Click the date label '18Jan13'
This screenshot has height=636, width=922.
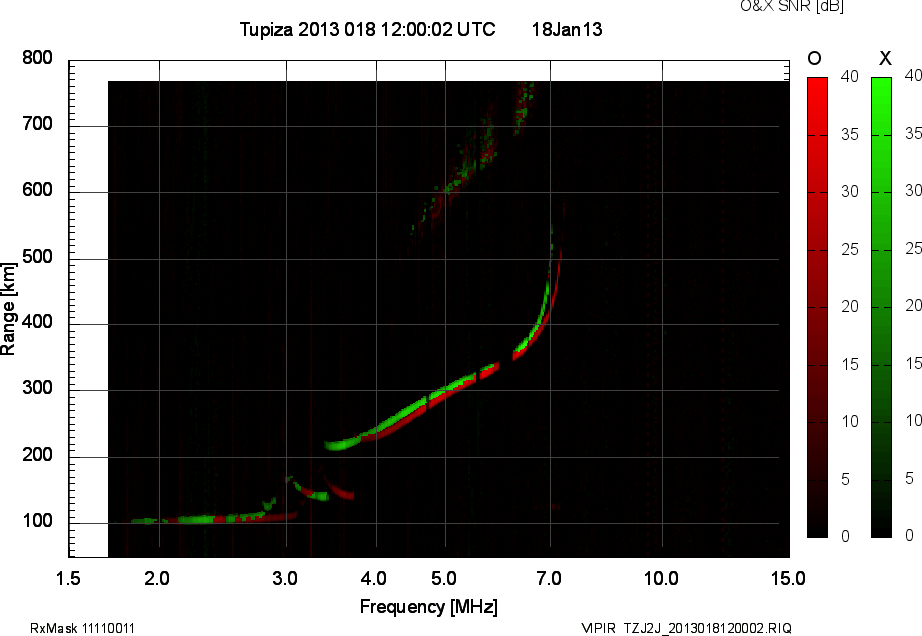[x=567, y=29]
